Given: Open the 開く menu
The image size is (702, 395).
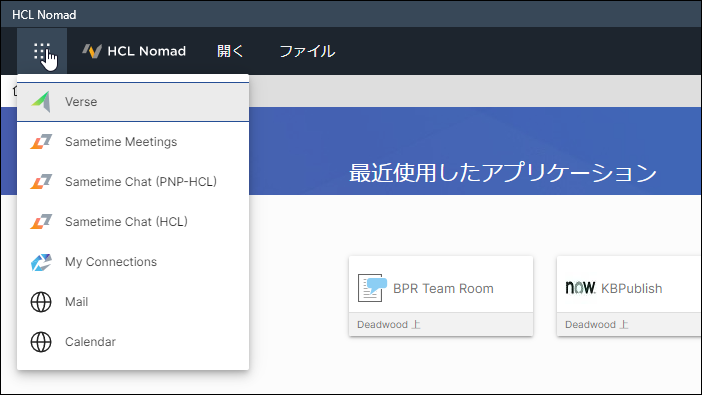Looking at the screenshot, I should coord(230,51).
